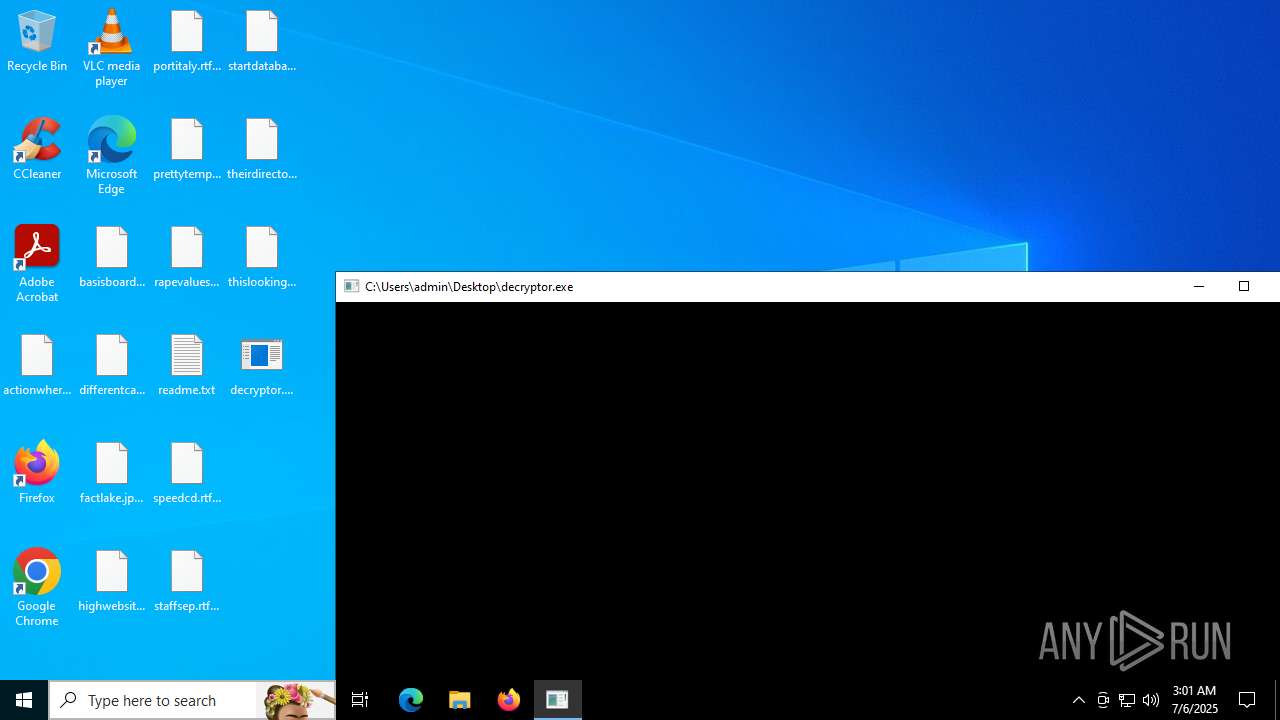Click the taskbar search box
The height and width of the screenshot is (720, 1280).
point(192,700)
